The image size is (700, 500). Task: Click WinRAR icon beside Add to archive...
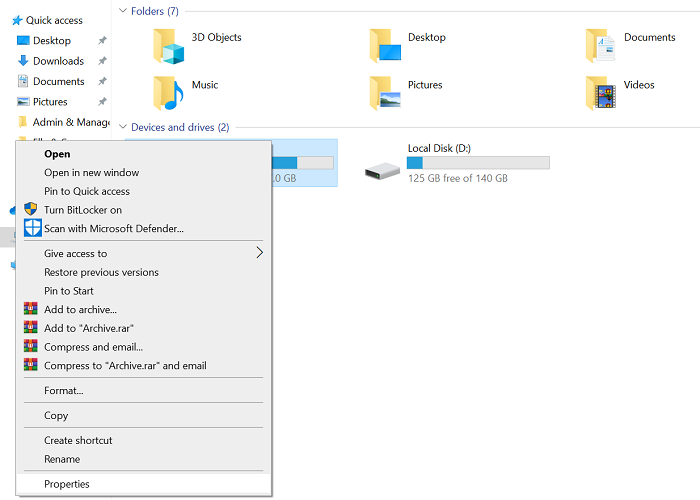[30, 309]
